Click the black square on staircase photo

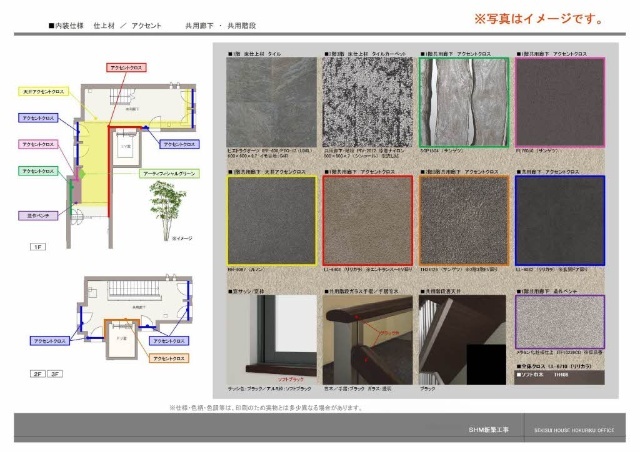(x=486, y=365)
